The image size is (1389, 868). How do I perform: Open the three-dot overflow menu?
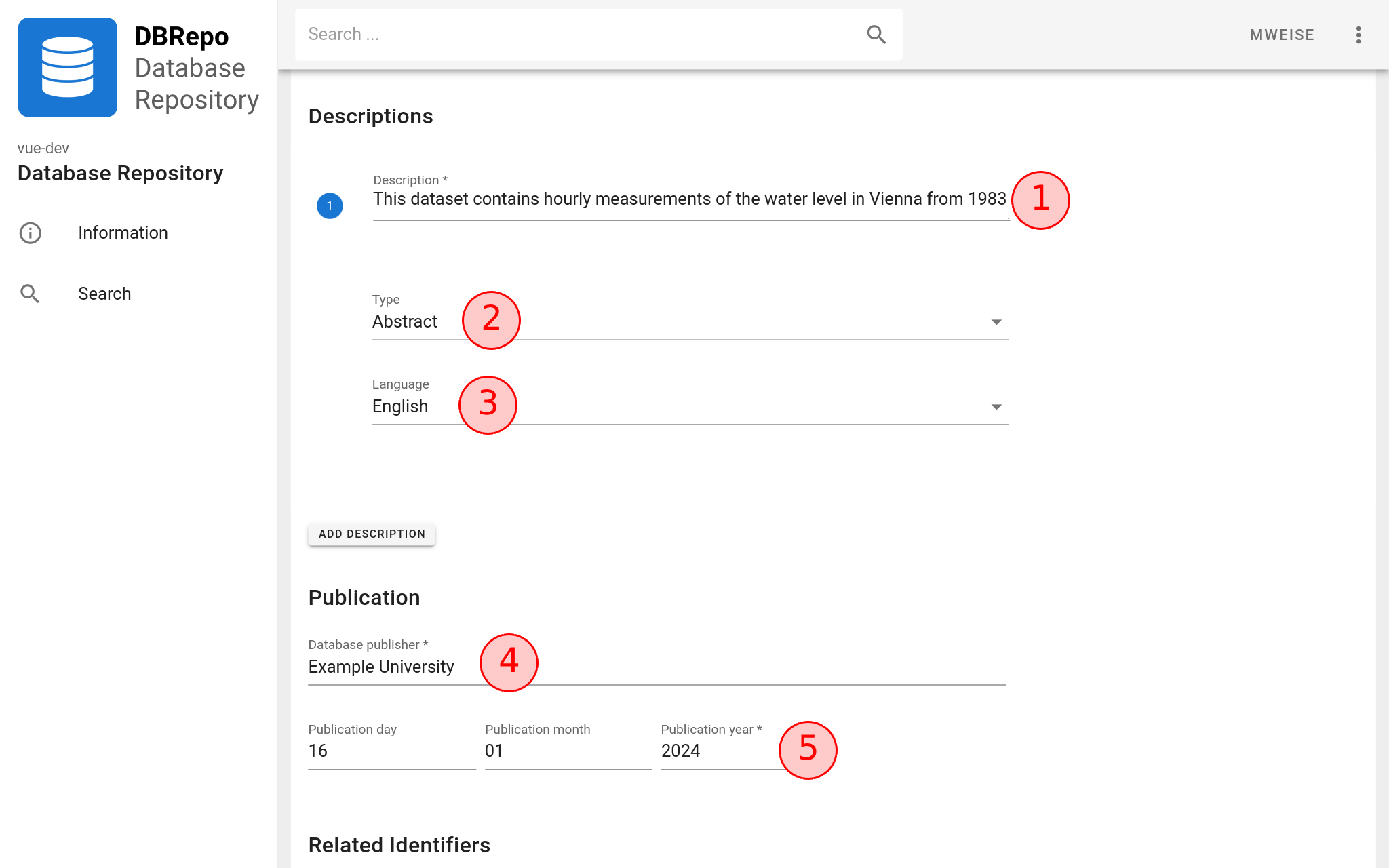[1358, 35]
